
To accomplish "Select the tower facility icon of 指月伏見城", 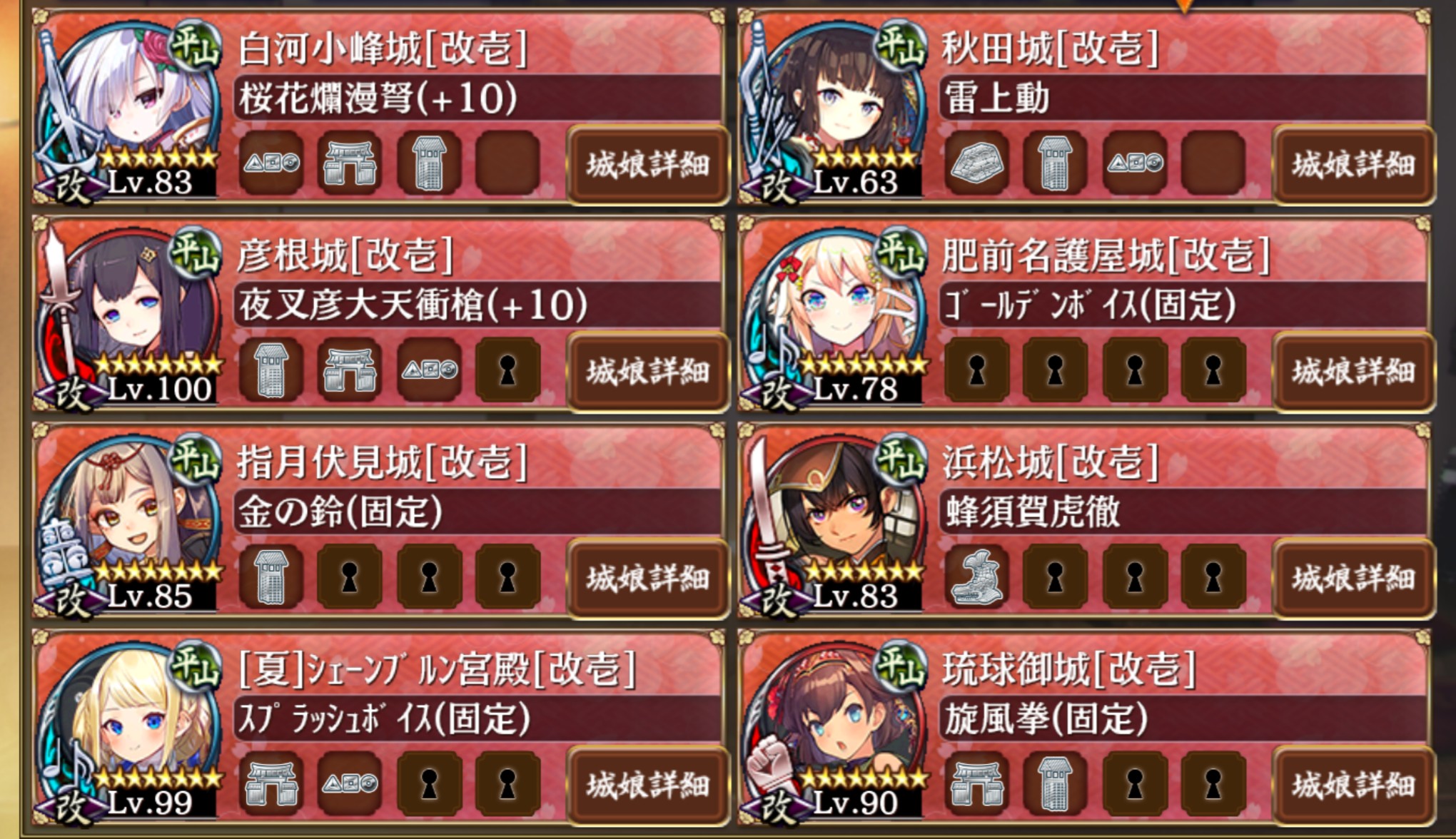I will 271,577.
